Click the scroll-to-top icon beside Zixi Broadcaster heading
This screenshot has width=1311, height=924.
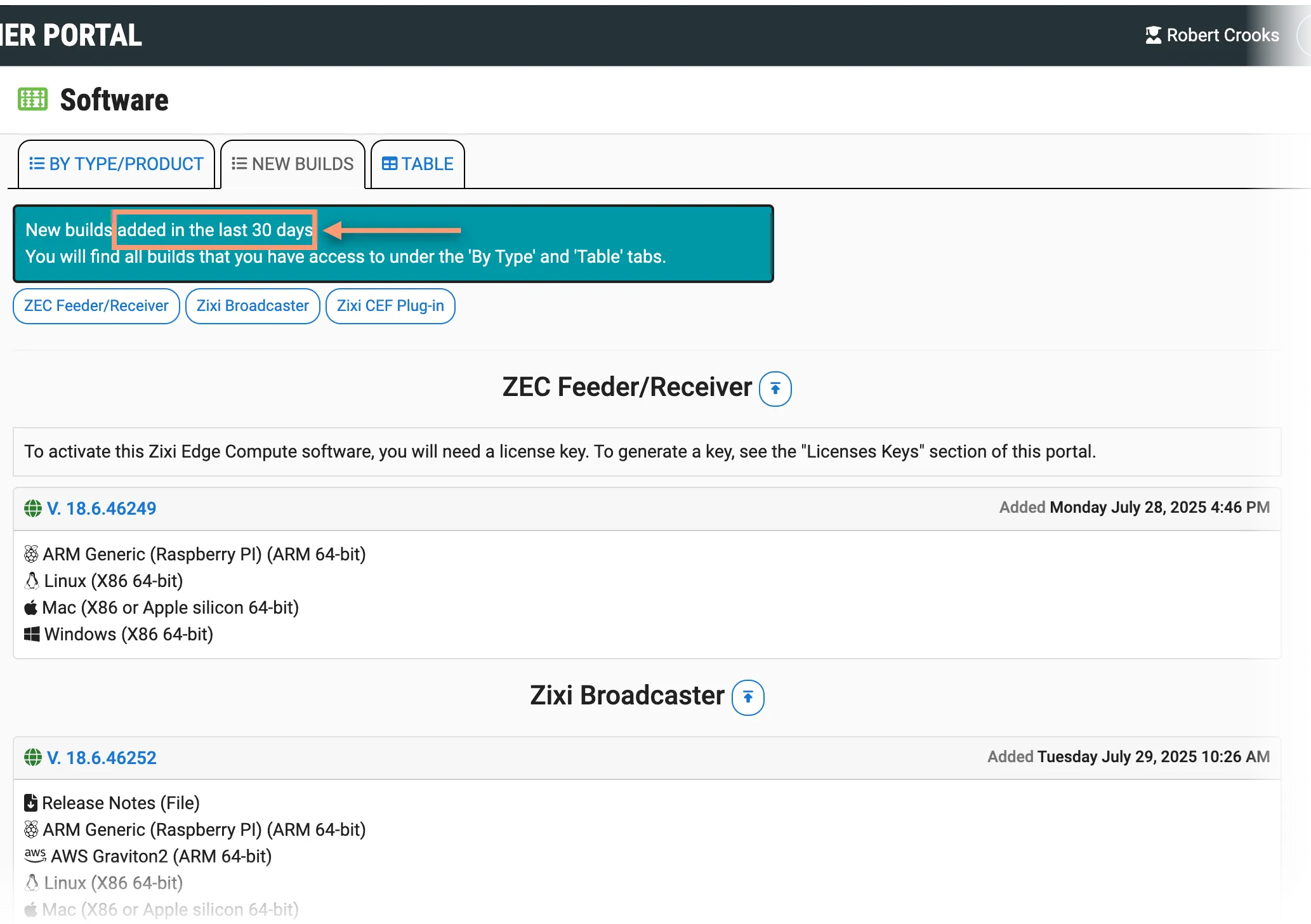(748, 697)
